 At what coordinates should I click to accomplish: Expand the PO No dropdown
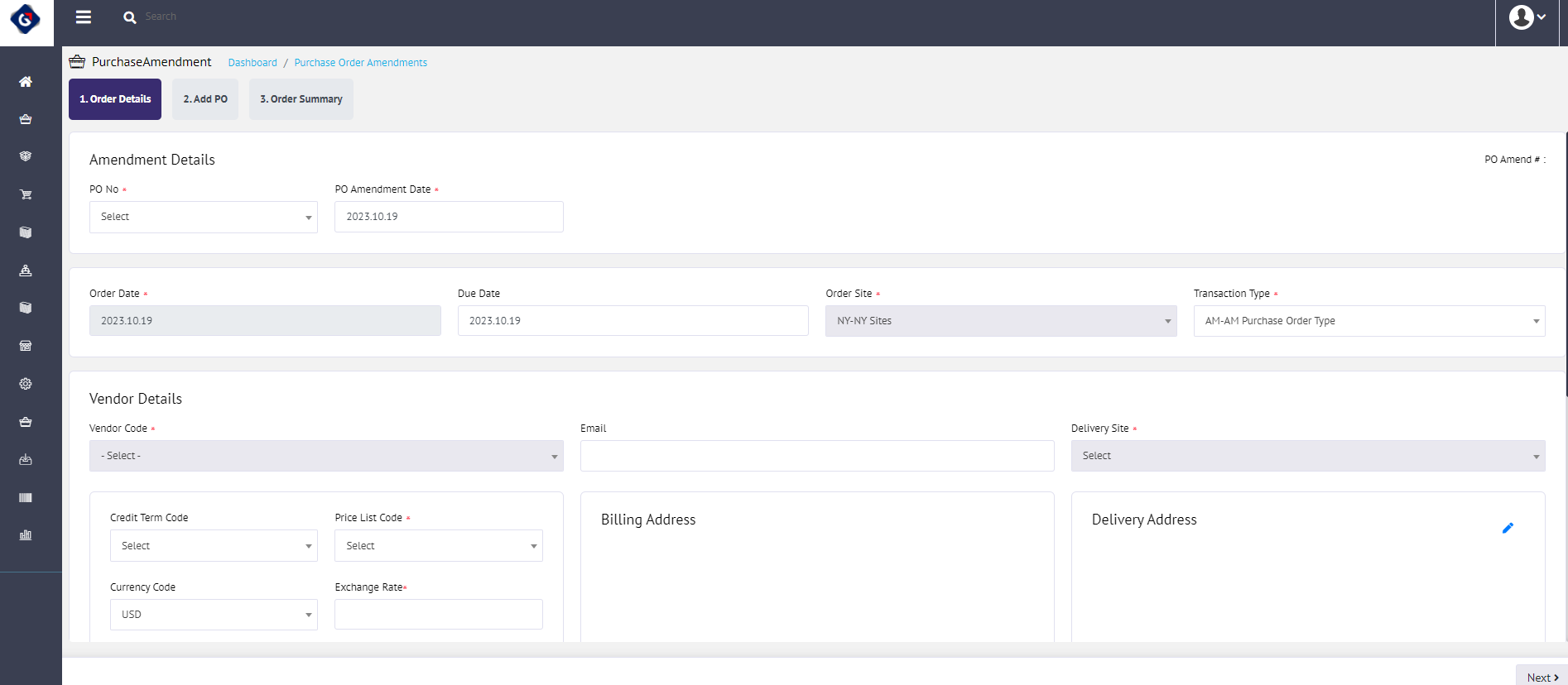(204, 217)
